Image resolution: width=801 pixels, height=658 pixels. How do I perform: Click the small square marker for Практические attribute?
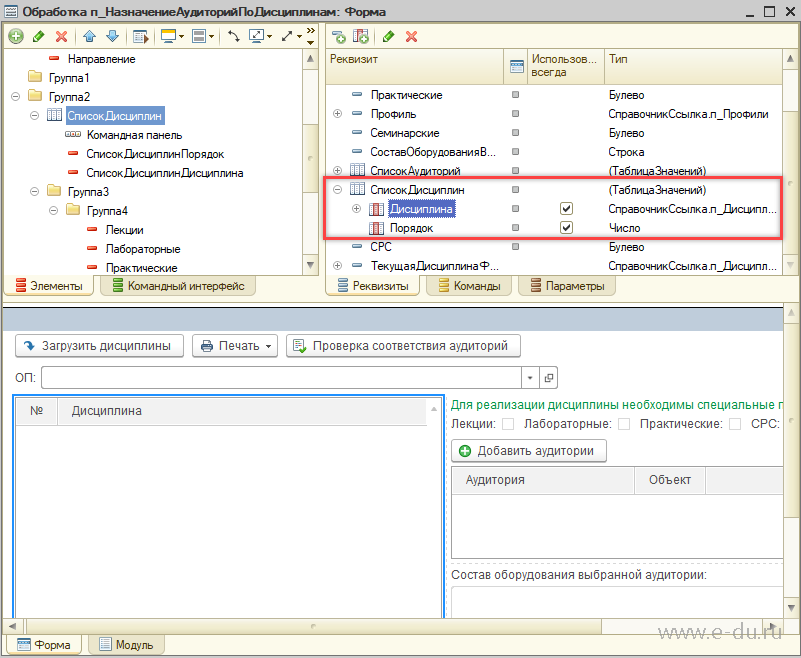[515, 95]
